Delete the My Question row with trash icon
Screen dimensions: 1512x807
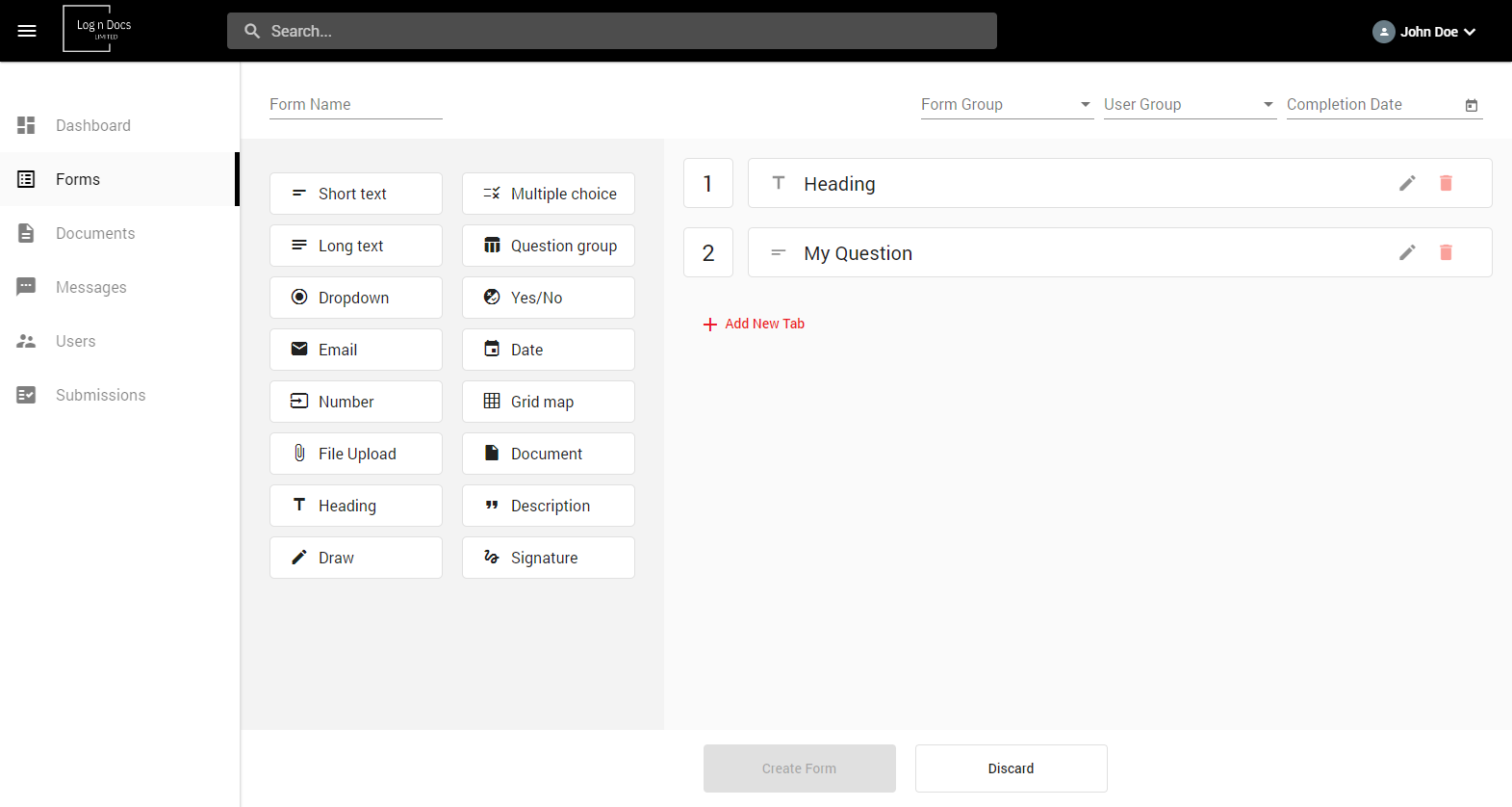(1446, 252)
